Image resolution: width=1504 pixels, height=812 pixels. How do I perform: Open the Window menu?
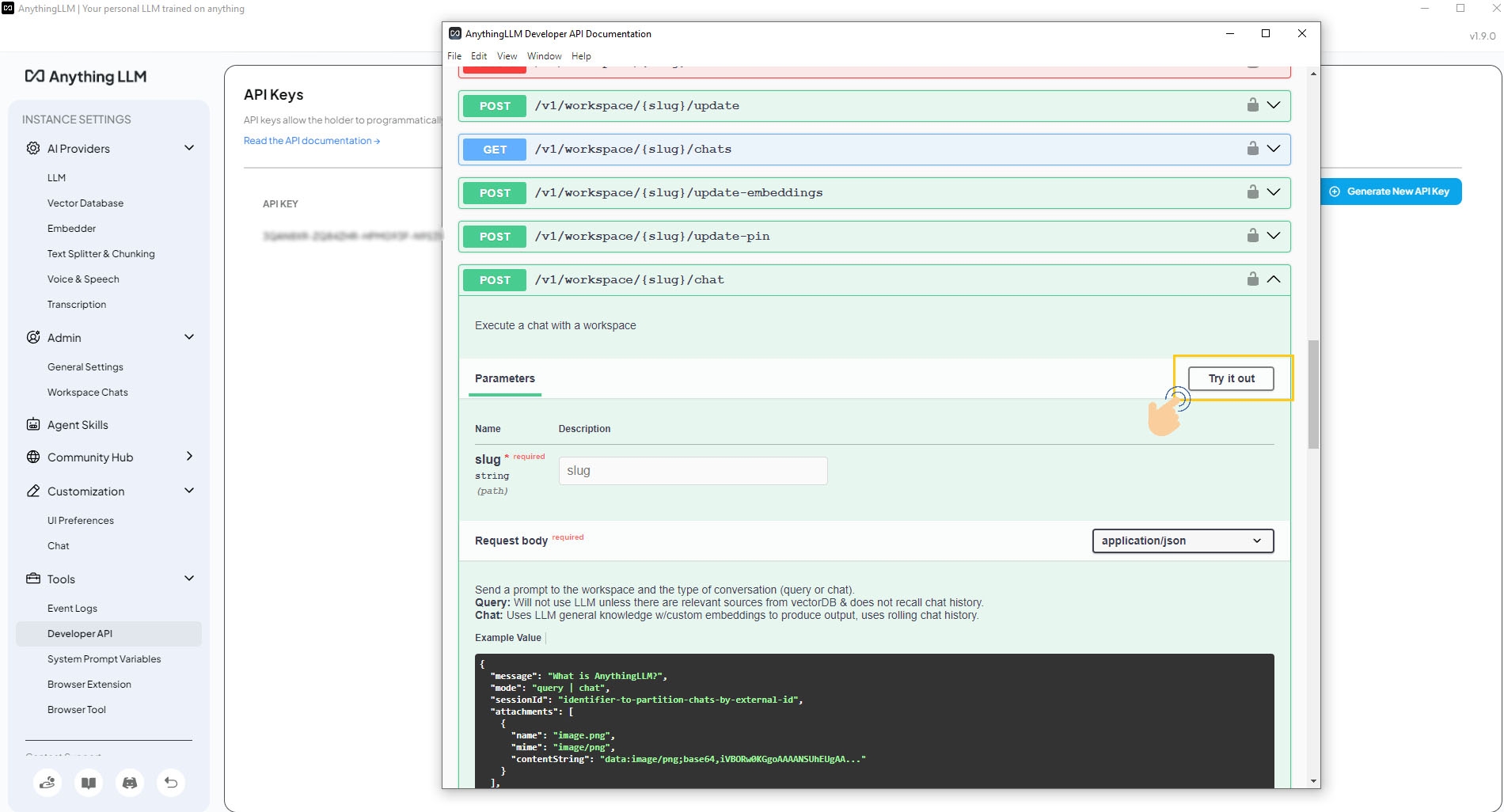[544, 55]
